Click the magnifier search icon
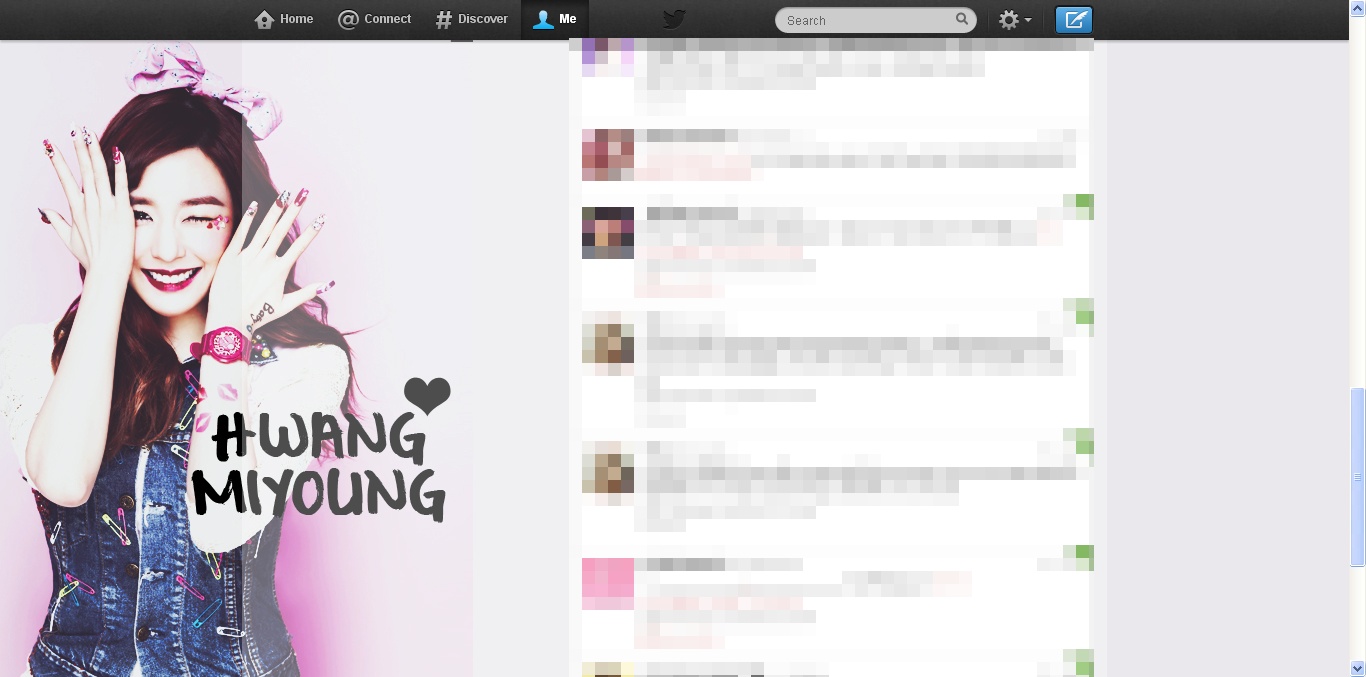The height and width of the screenshot is (677, 1366). click(961, 19)
